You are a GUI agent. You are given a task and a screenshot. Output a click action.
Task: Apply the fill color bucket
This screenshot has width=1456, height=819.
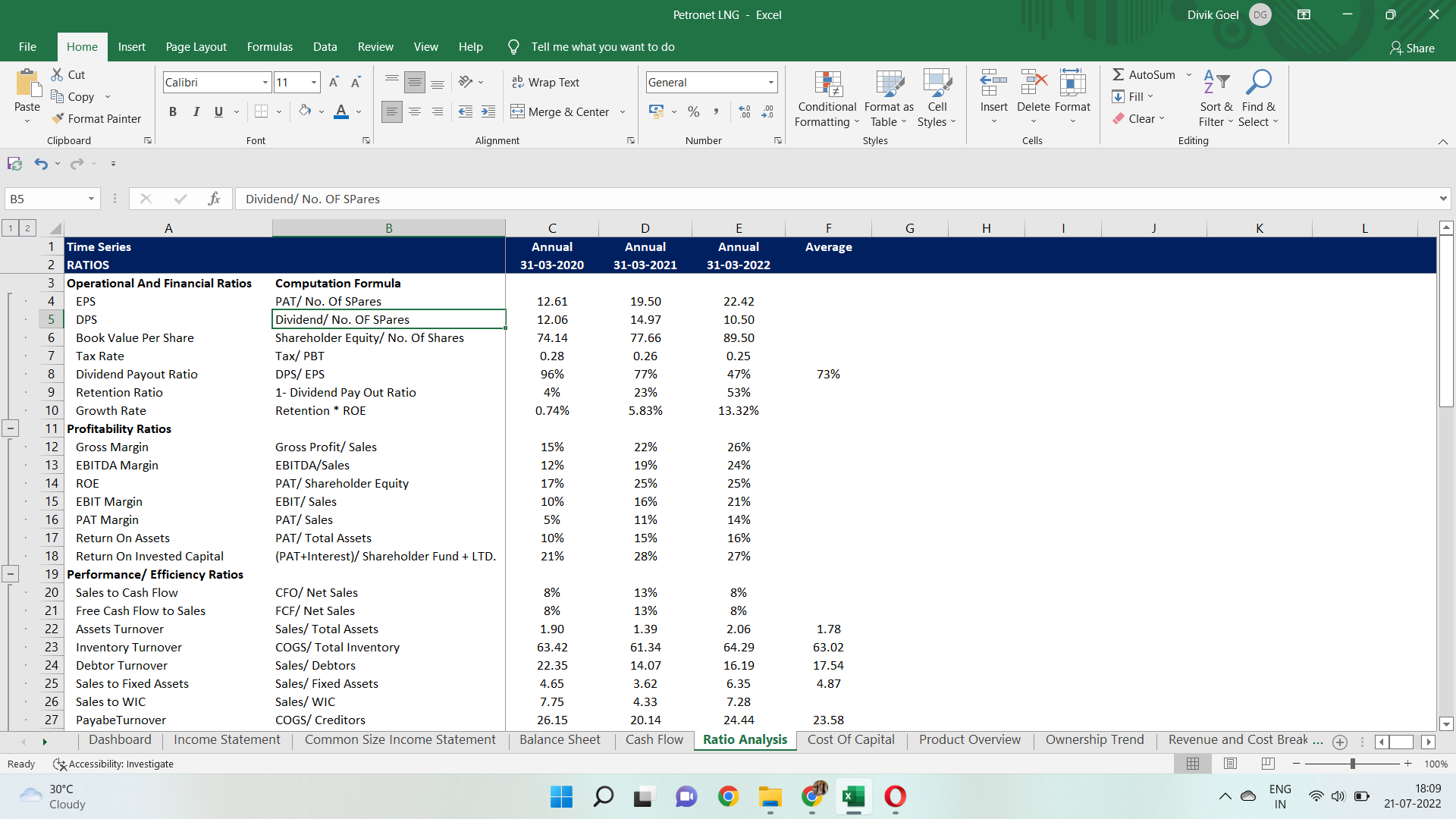point(305,111)
